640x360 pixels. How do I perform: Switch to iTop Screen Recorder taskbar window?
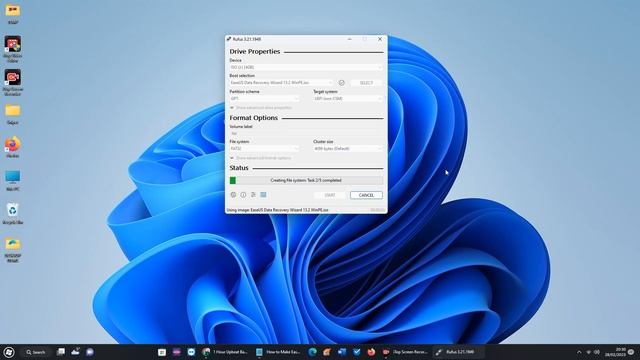pyautogui.click(x=405, y=352)
